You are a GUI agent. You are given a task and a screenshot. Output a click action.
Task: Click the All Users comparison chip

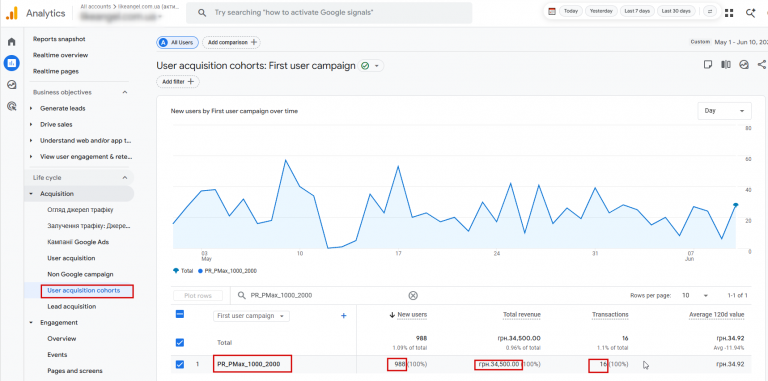[177, 43]
